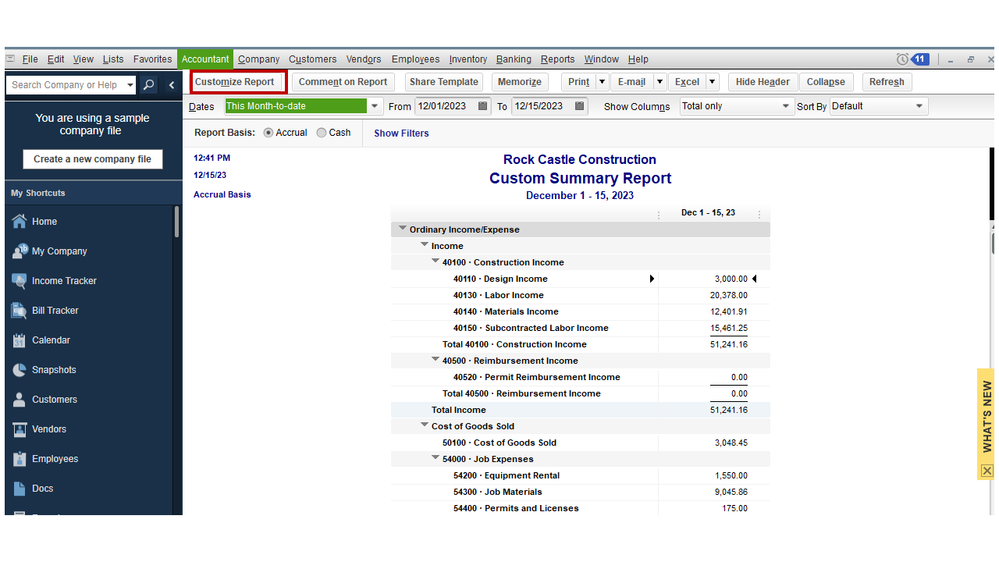Open the Calendar shortcut icon
999x562 pixels.
[19, 341]
